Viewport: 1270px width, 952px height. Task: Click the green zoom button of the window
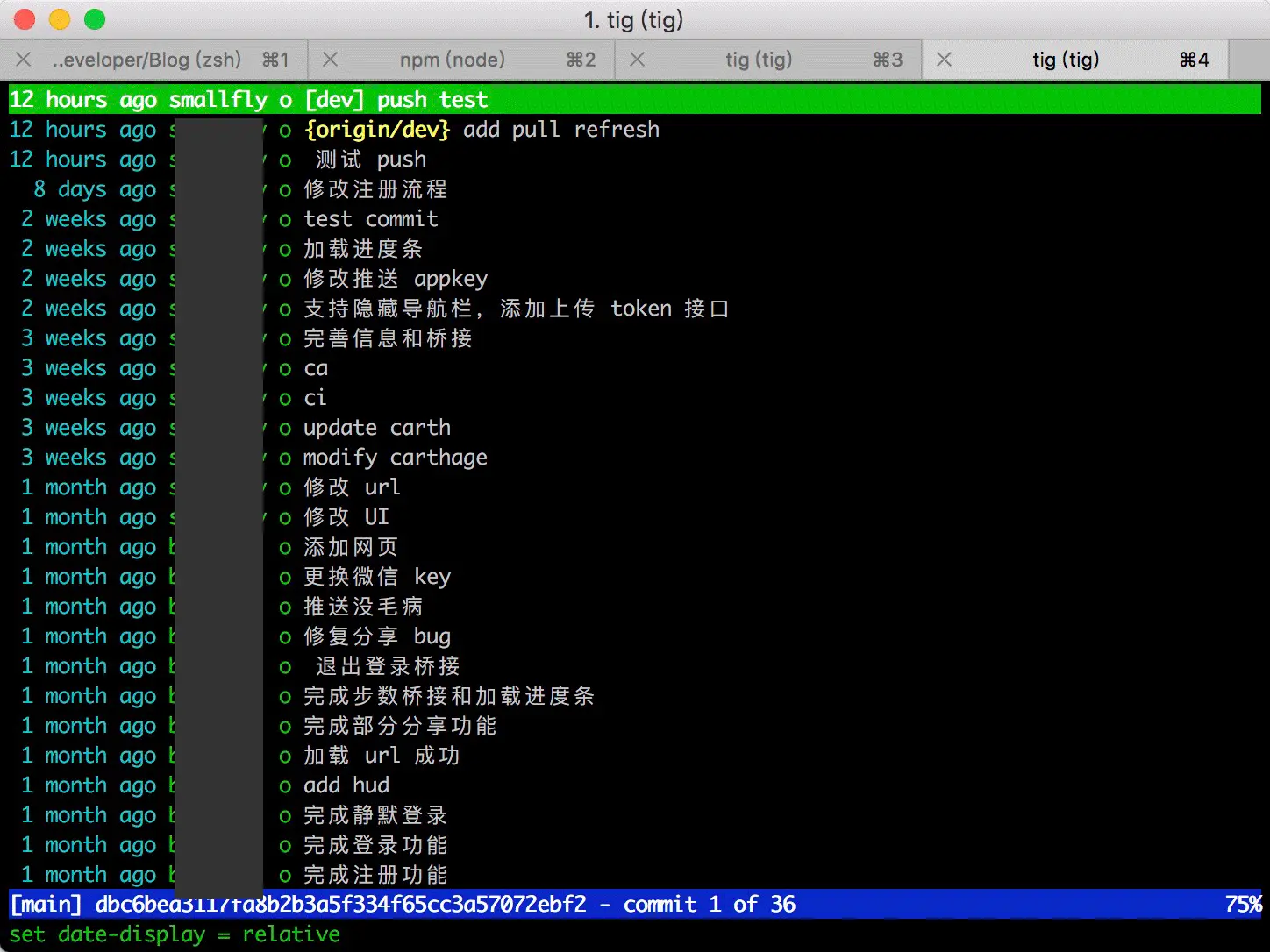(x=93, y=19)
